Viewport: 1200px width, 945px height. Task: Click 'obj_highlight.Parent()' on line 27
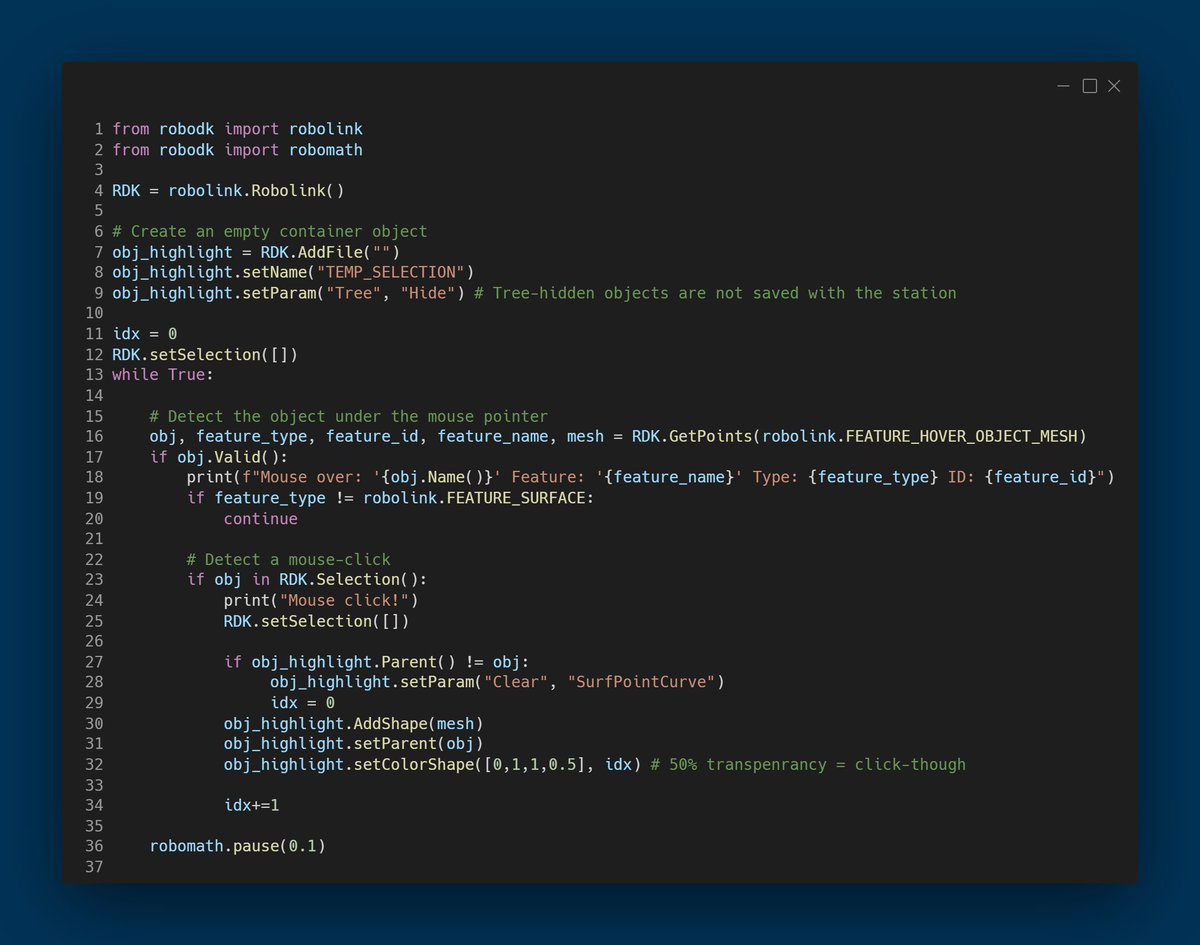(354, 662)
